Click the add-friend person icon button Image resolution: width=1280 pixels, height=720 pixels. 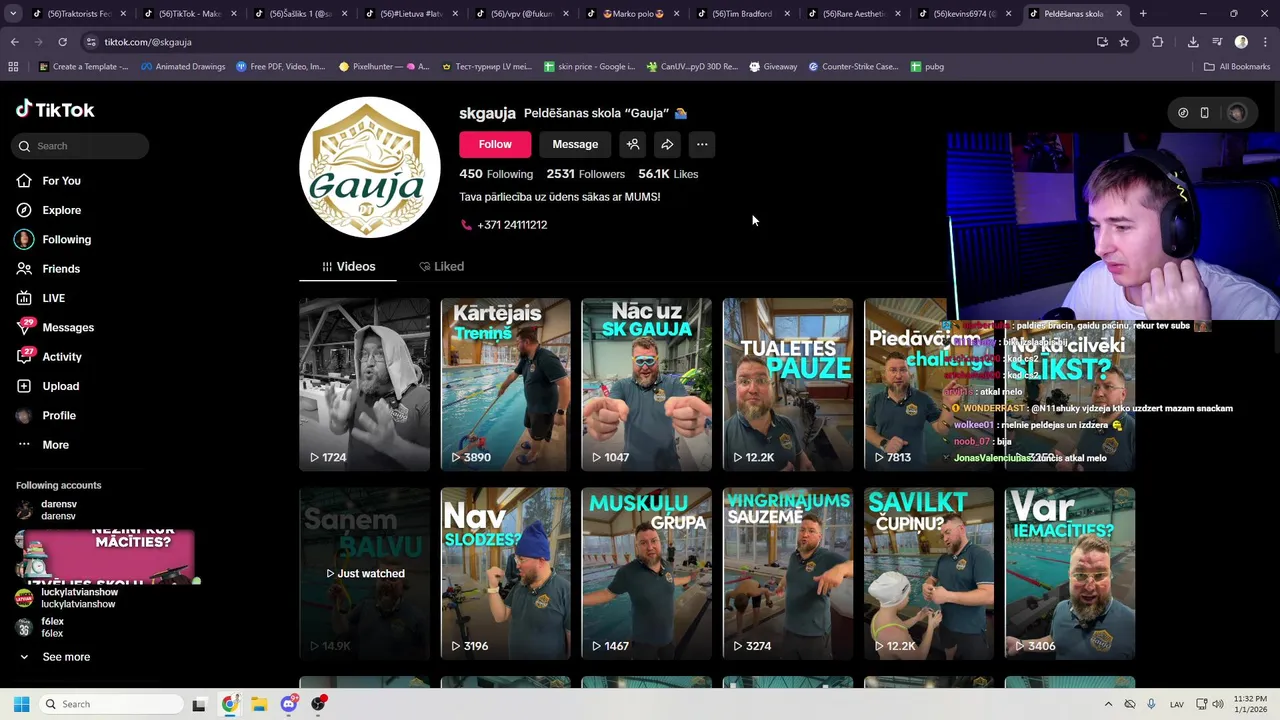coord(633,144)
